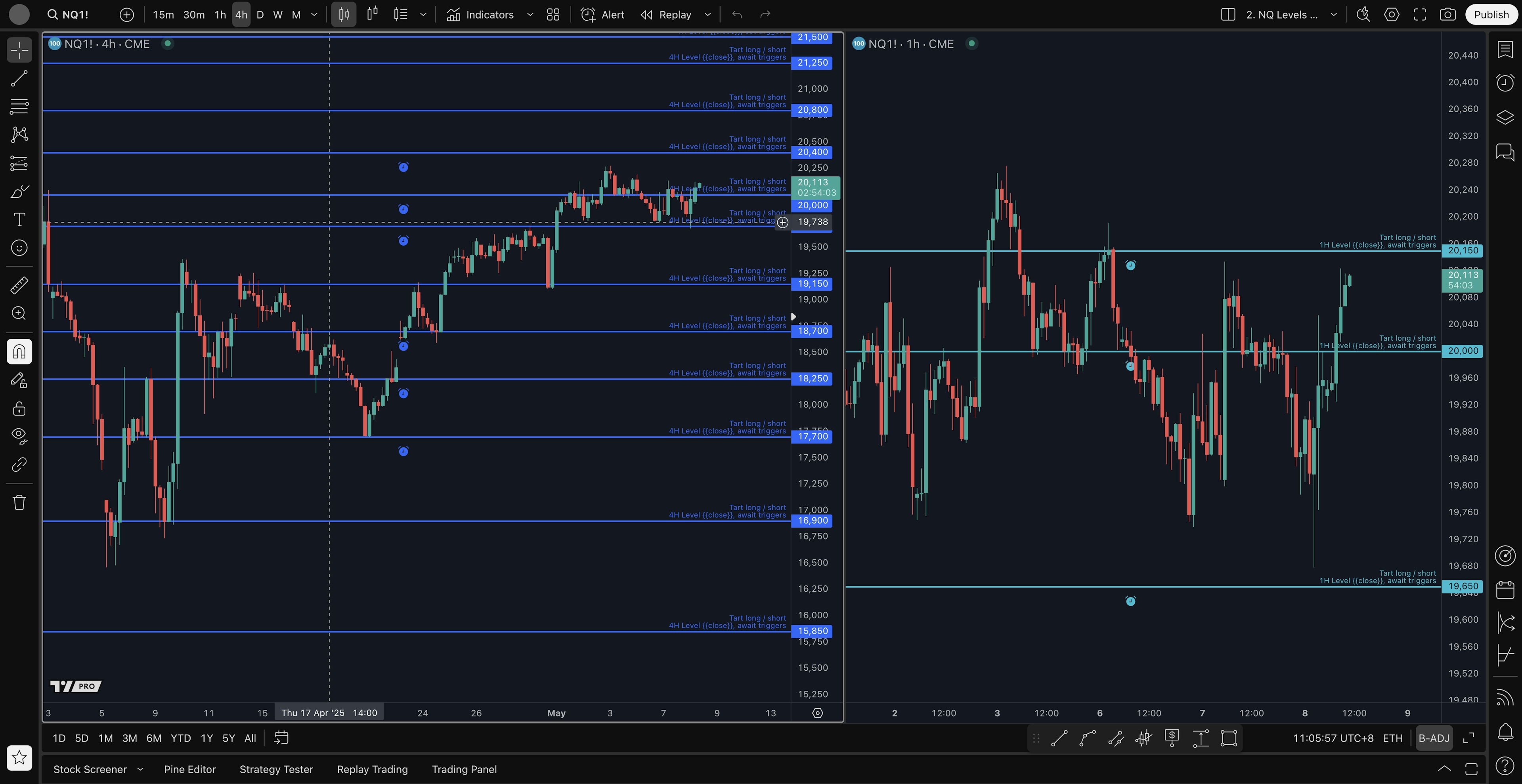Toggle magnet mode for drawings

pyautogui.click(x=19, y=352)
